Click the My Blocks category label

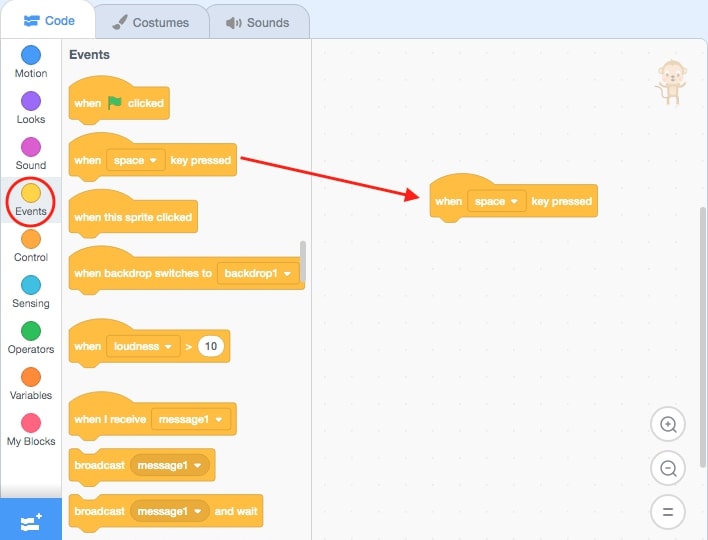tap(31, 442)
